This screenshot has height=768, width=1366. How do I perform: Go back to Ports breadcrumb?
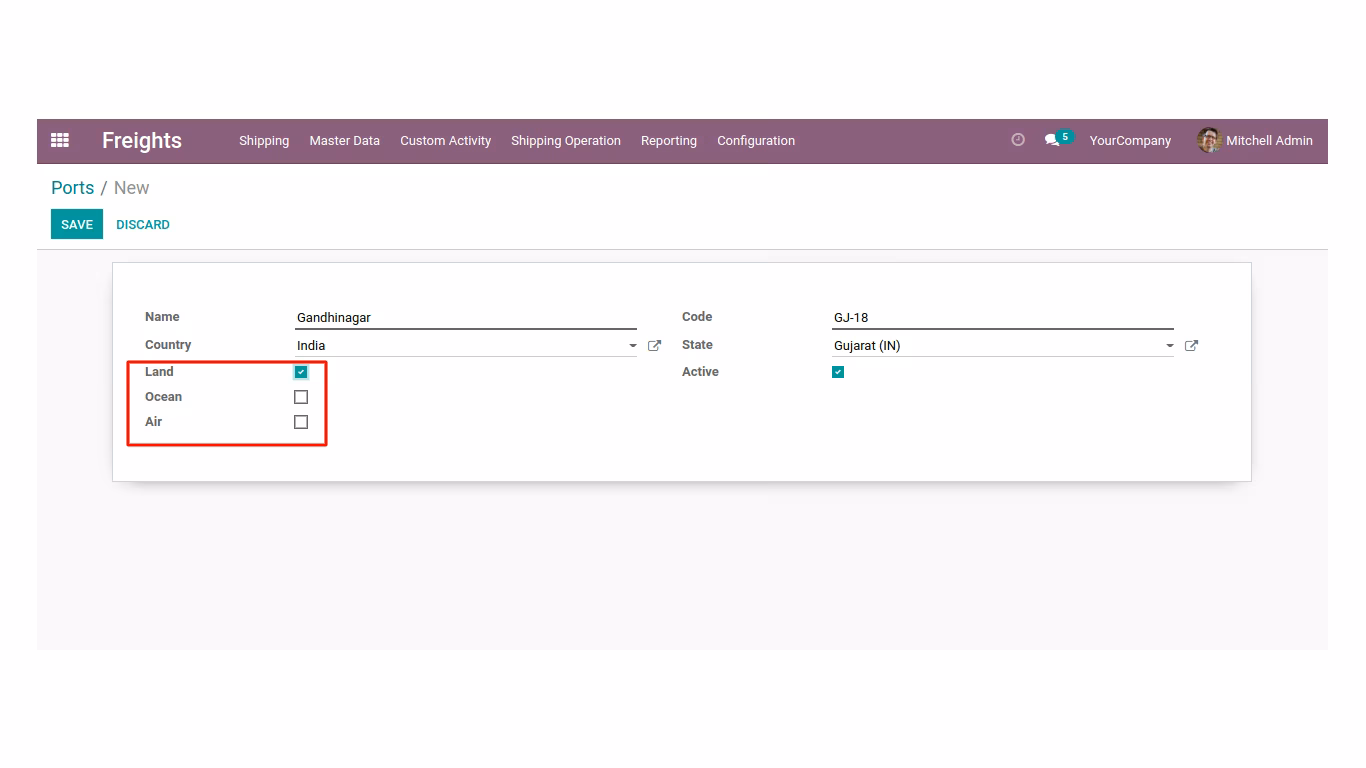click(72, 188)
